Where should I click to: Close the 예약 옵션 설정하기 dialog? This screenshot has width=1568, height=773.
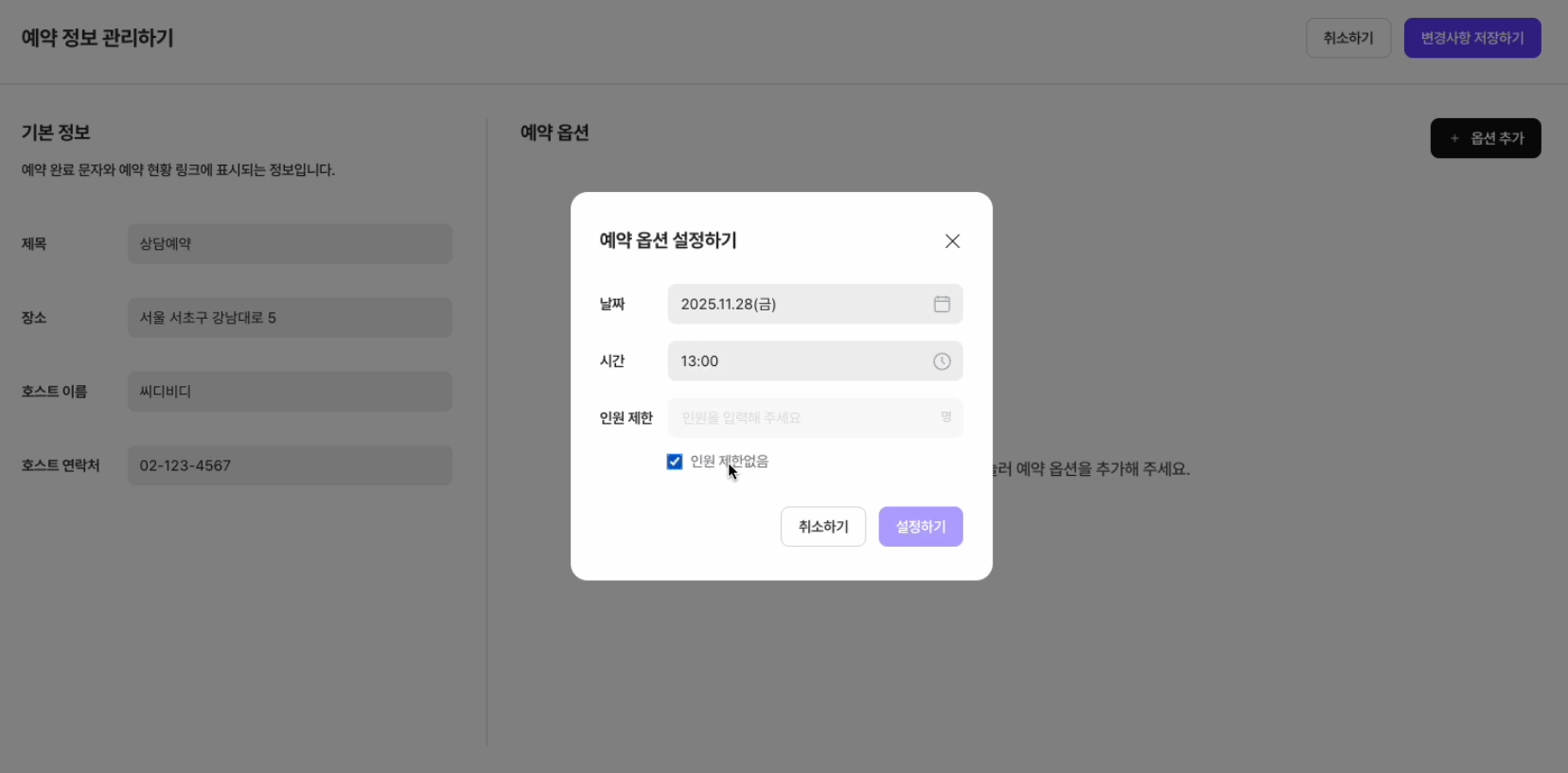952,241
